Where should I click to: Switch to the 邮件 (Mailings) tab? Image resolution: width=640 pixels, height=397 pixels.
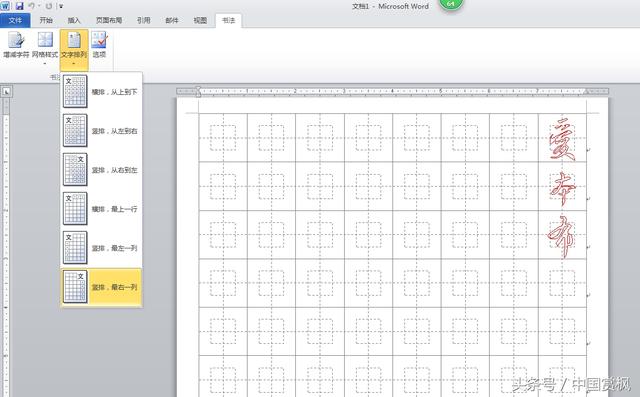[x=172, y=20]
